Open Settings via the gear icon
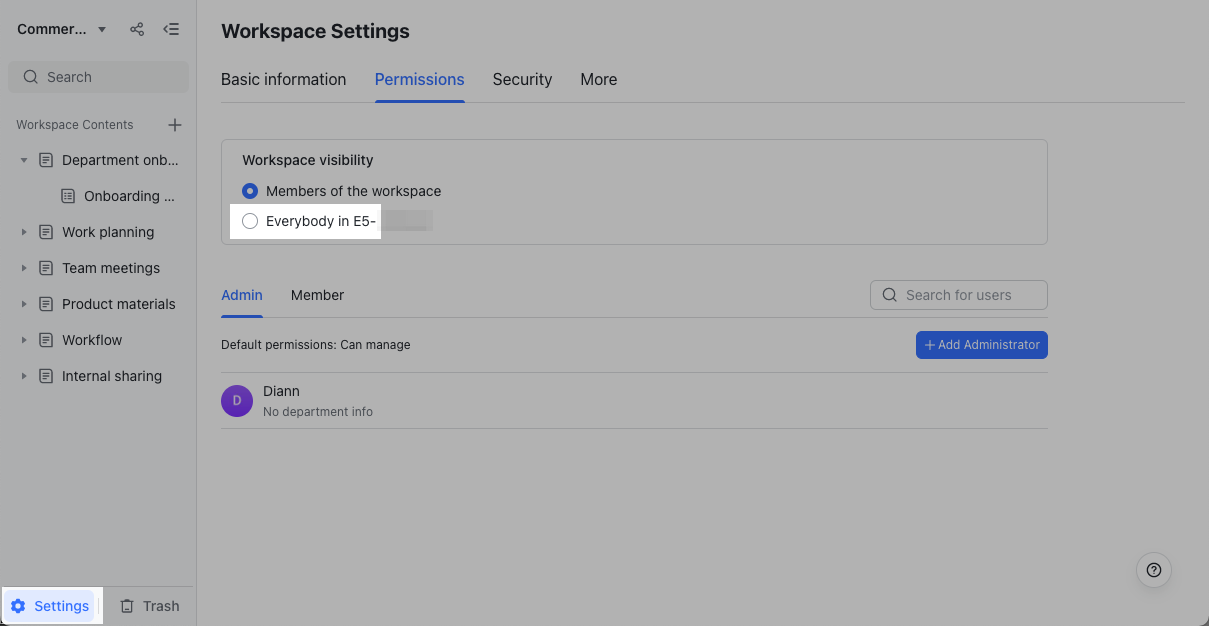 (x=18, y=606)
